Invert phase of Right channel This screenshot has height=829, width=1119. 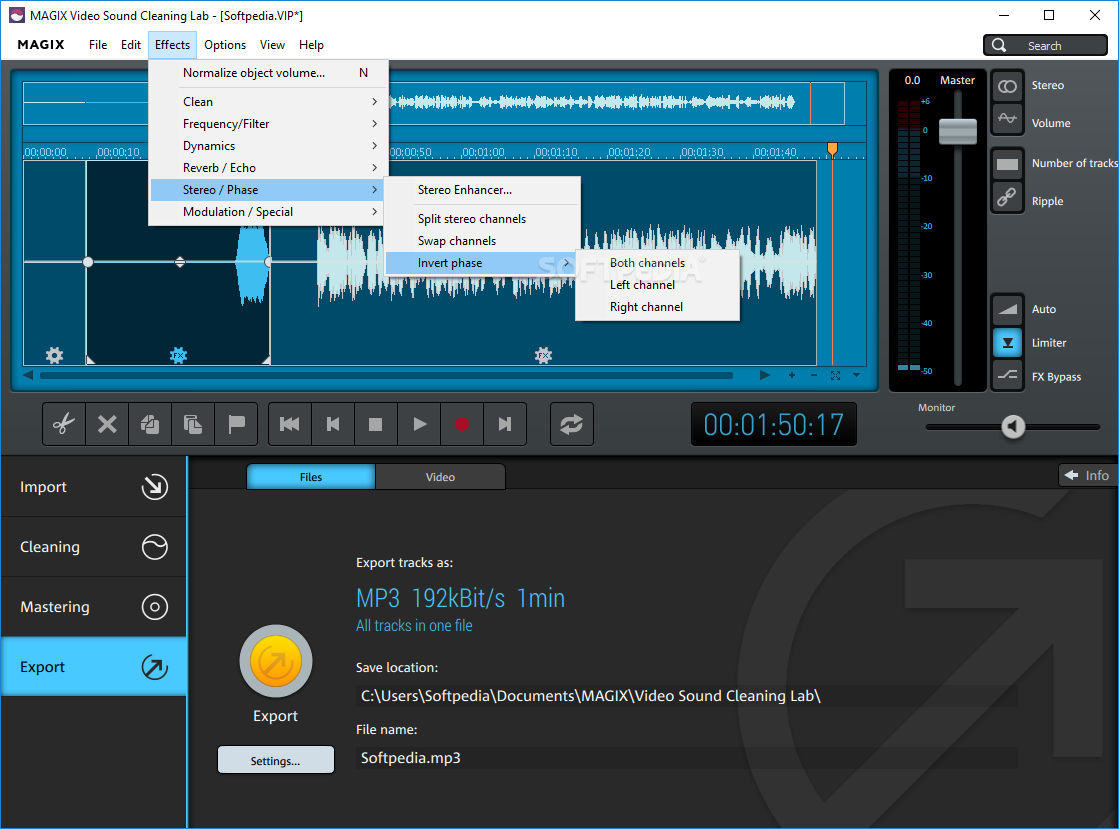(x=657, y=307)
